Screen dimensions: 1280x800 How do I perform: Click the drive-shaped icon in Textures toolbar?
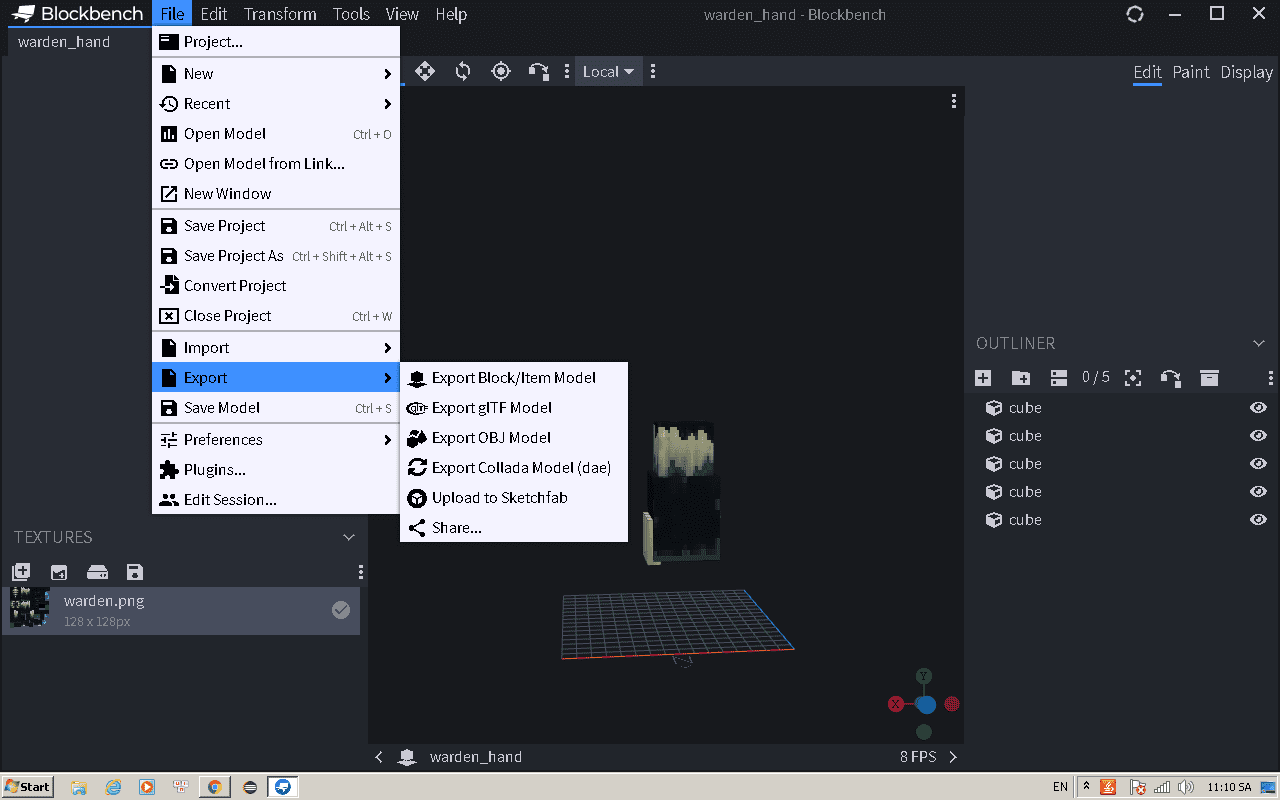97,572
